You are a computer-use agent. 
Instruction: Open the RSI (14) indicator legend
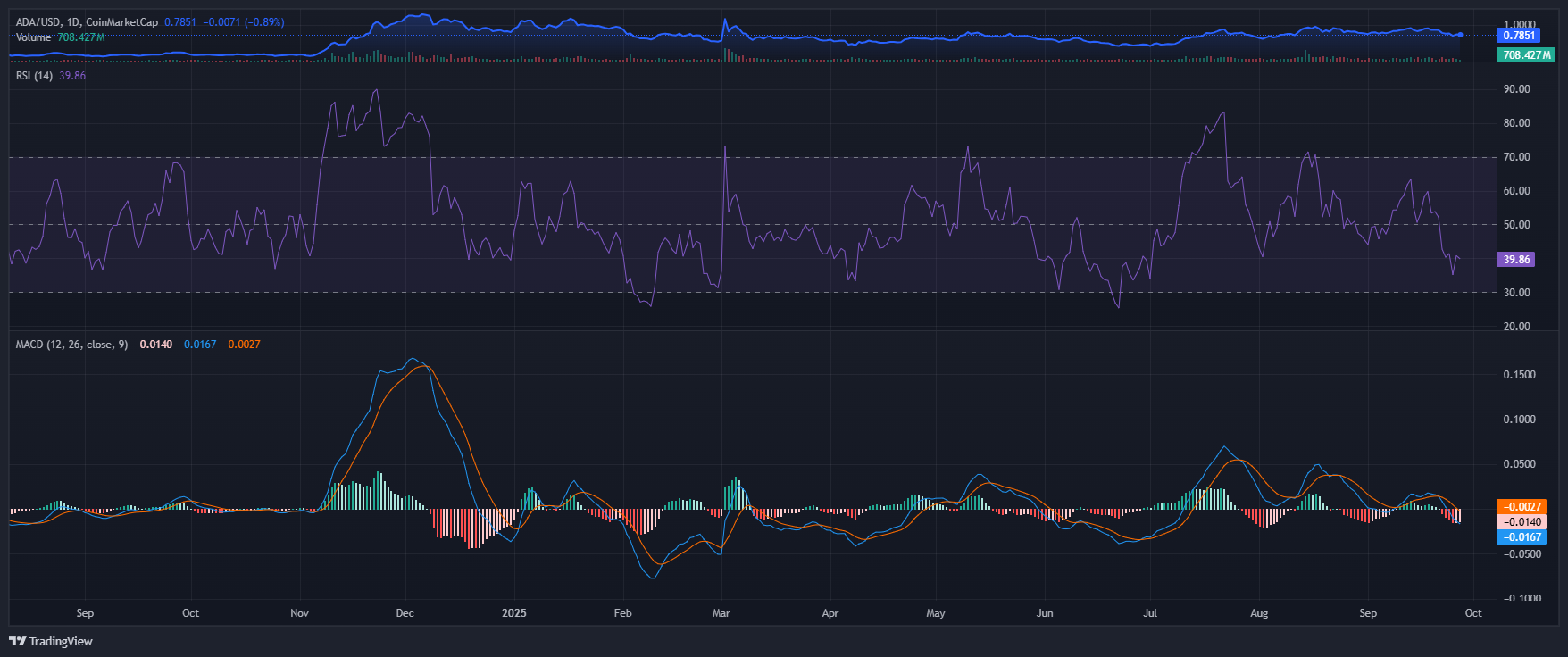tap(35, 76)
